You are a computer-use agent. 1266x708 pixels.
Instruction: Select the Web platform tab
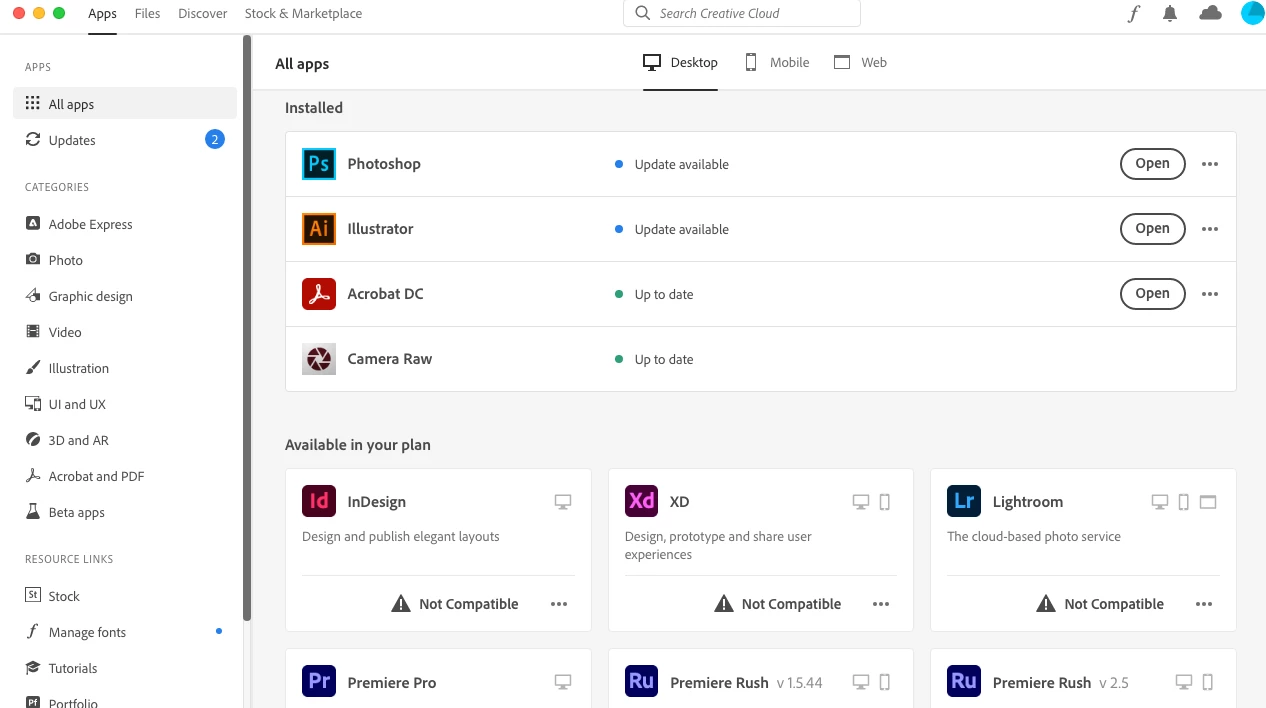click(860, 62)
